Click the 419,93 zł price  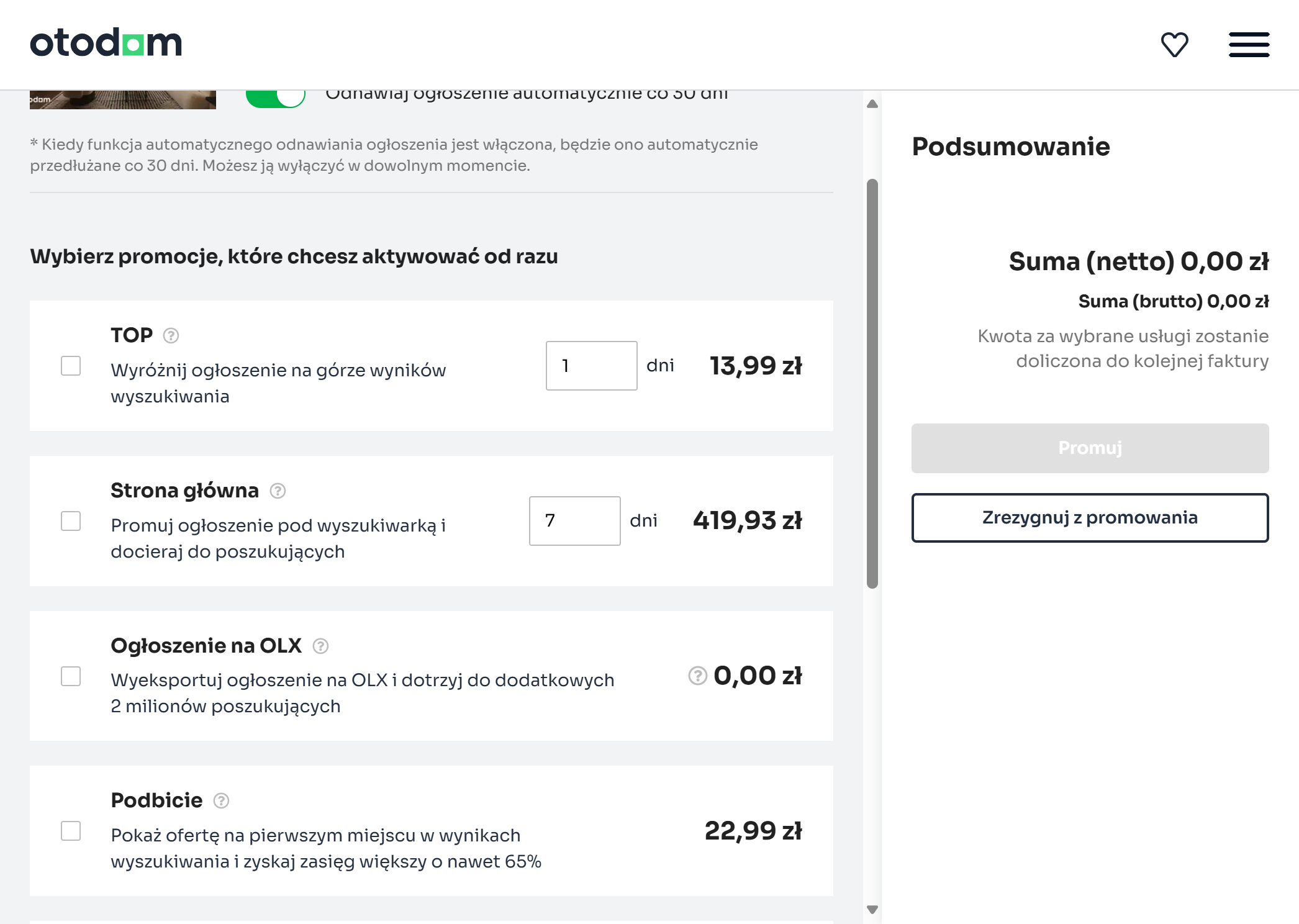[x=748, y=520]
